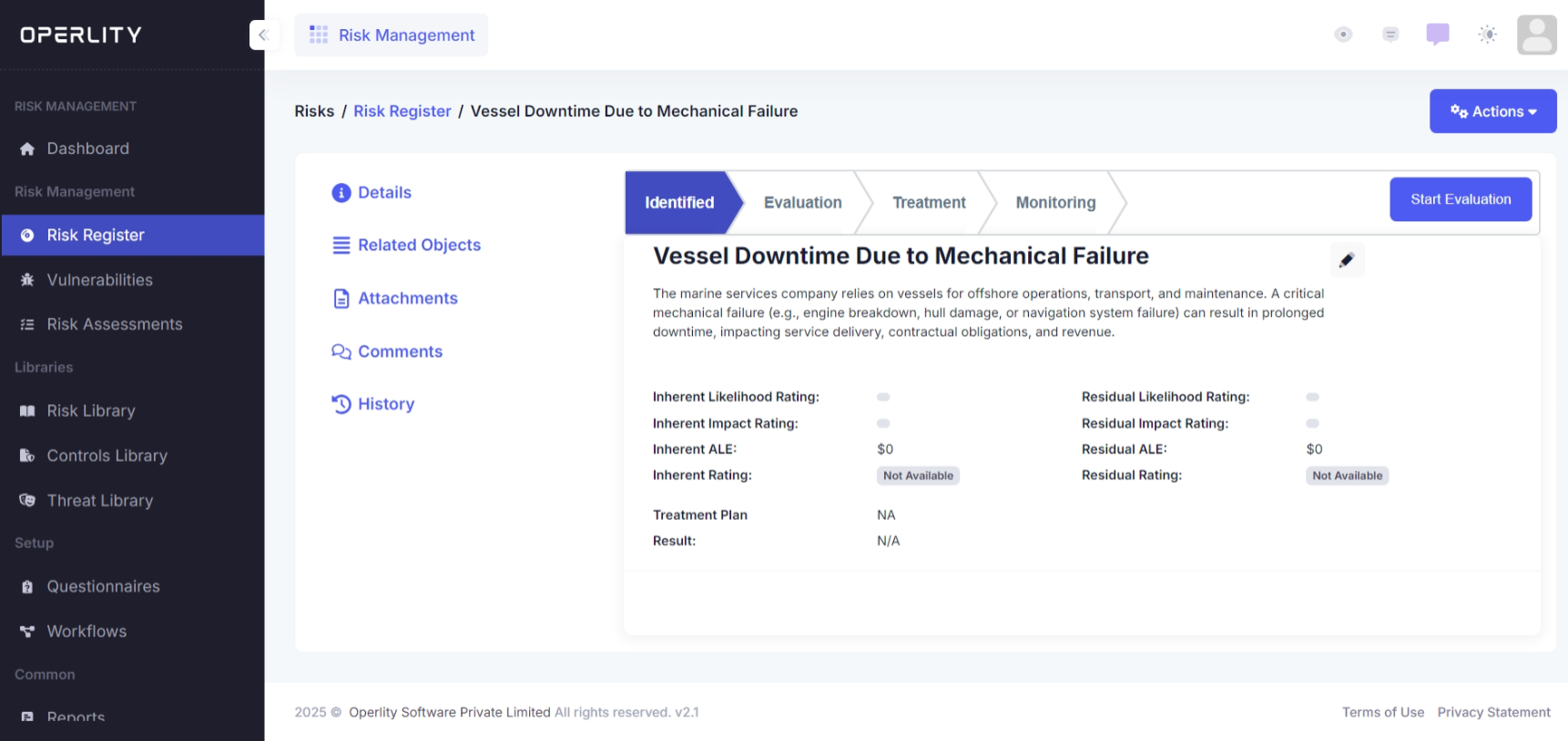Click the apps grid icon beside Risk Management
This screenshot has height=741, width=1568.
pos(319,35)
